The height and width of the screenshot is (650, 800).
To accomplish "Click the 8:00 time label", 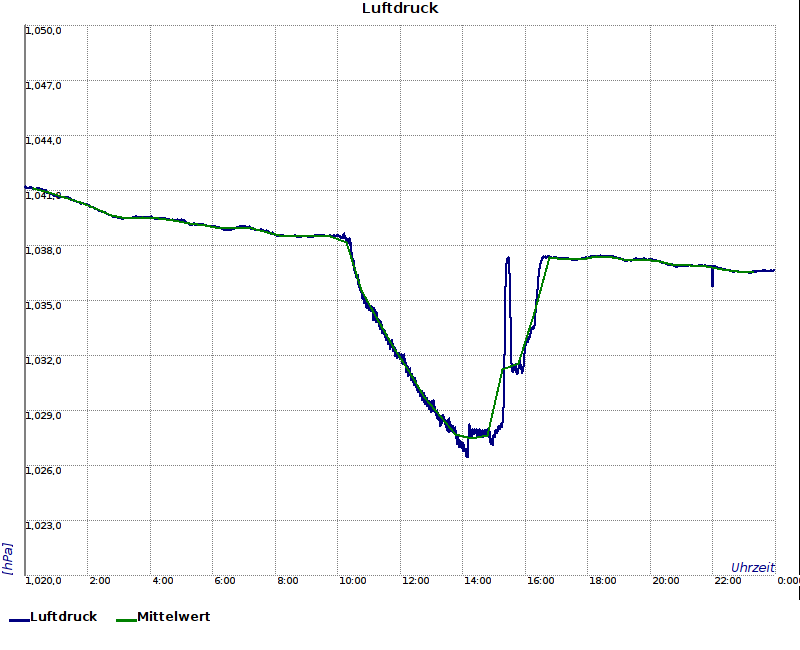I will pyautogui.click(x=288, y=581).
